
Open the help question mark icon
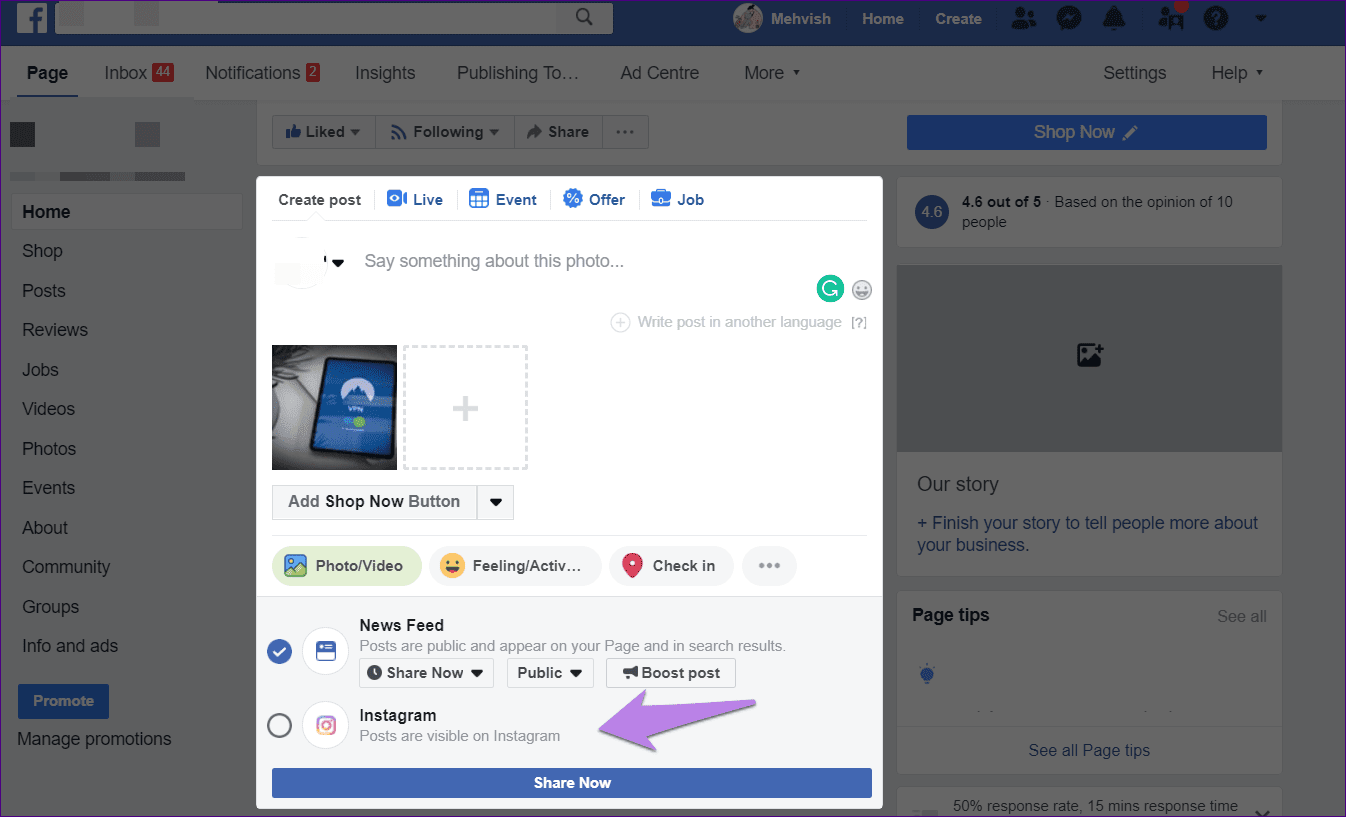[x=1215, y=18]
